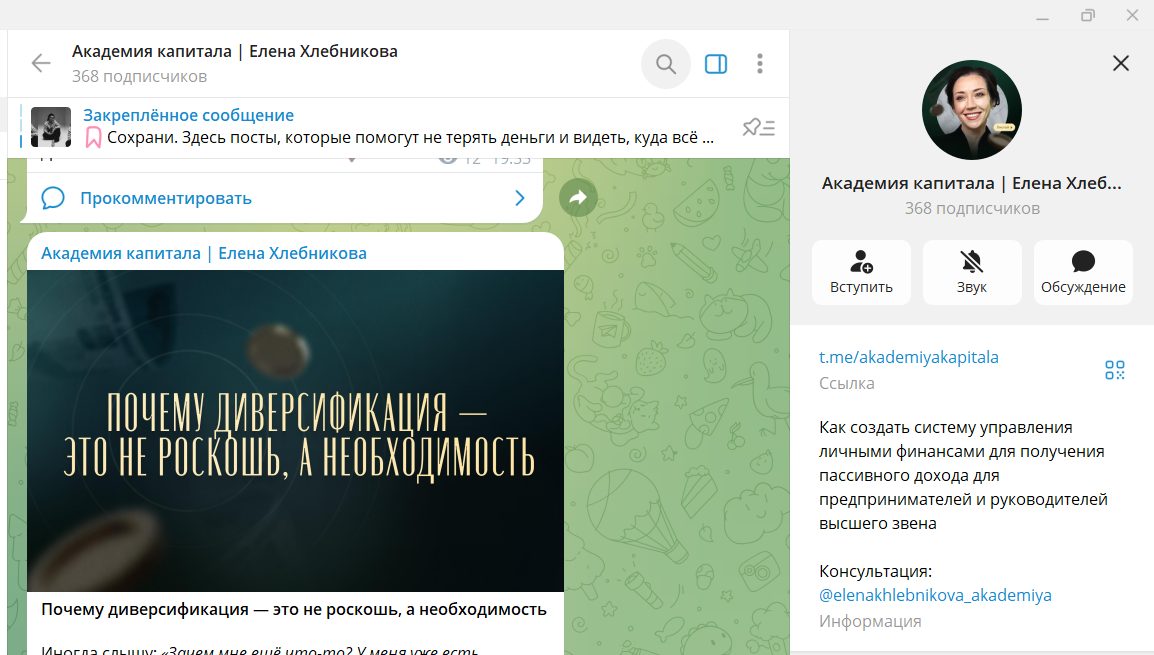Viewport: 1154px width, 655px height.
Task: Copy the t.me/akademiyakapitala link
Action: click(x=908, y=358)
